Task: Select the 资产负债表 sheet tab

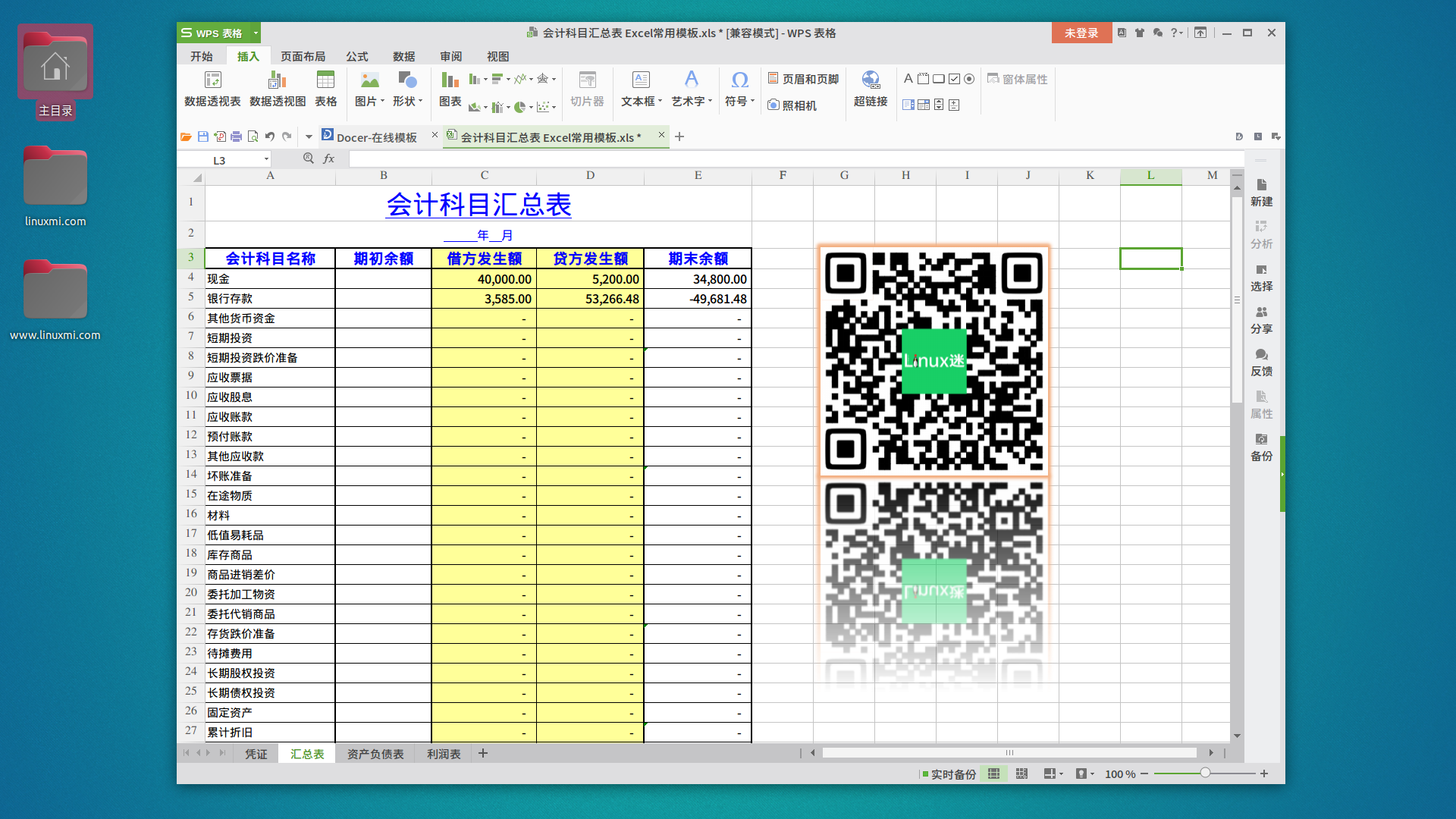Action: click(375, 754)
